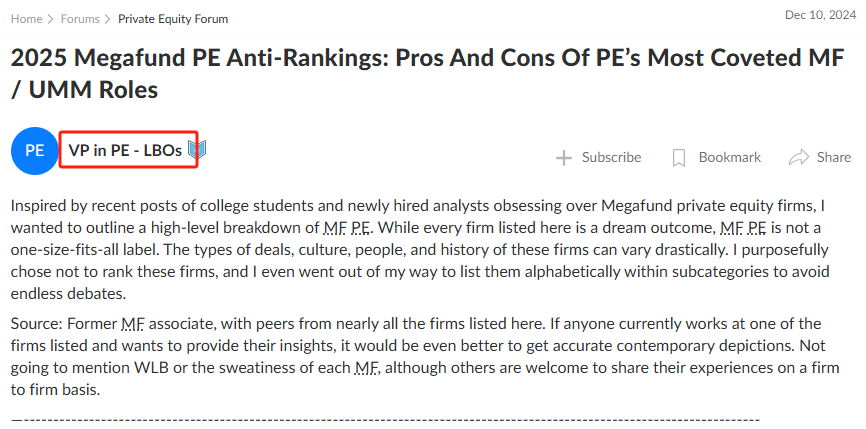Click the blue PE avatar circle

coord(34,151)
